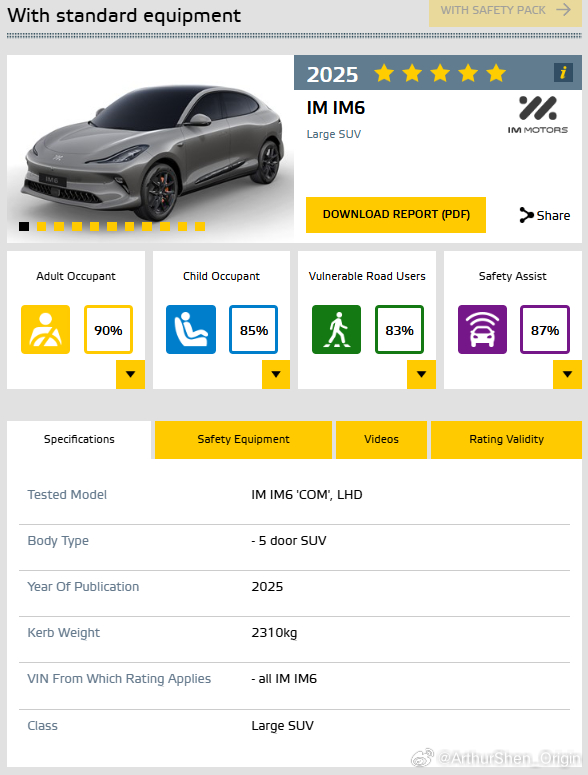This screenshot has height=775, width=588.
Task: Expand the Child Occupant details arrow
Action: pos(276,374)
